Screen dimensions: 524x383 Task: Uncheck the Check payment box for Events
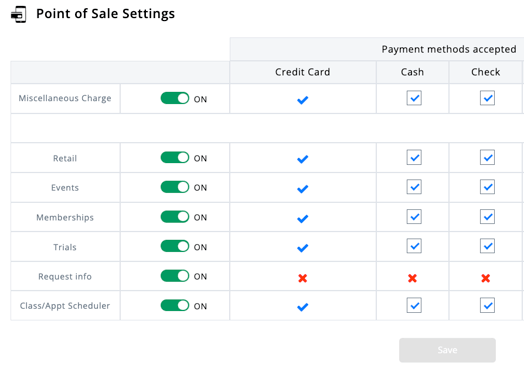point(487,187)
